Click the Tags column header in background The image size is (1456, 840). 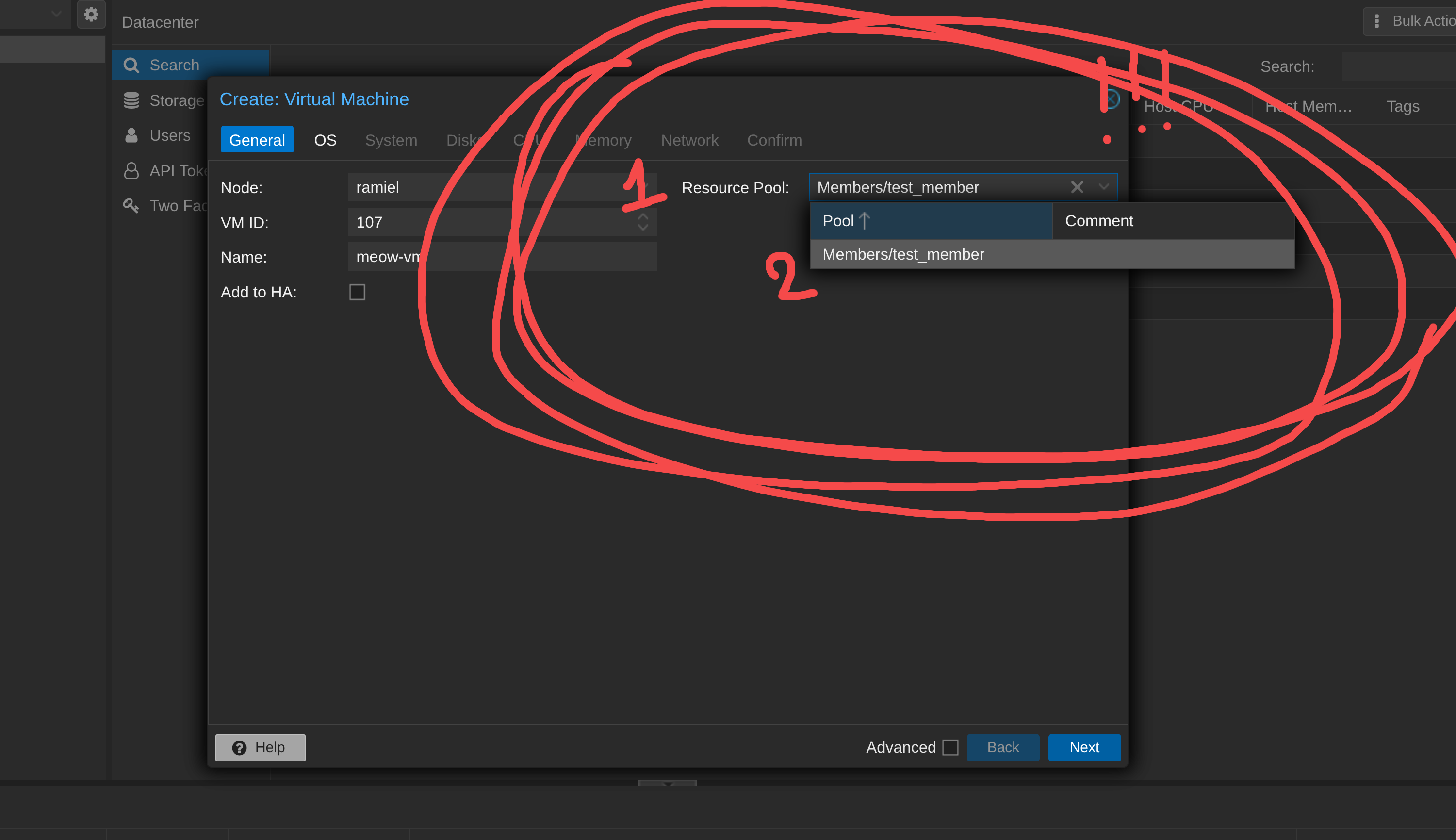(1416, 106)
